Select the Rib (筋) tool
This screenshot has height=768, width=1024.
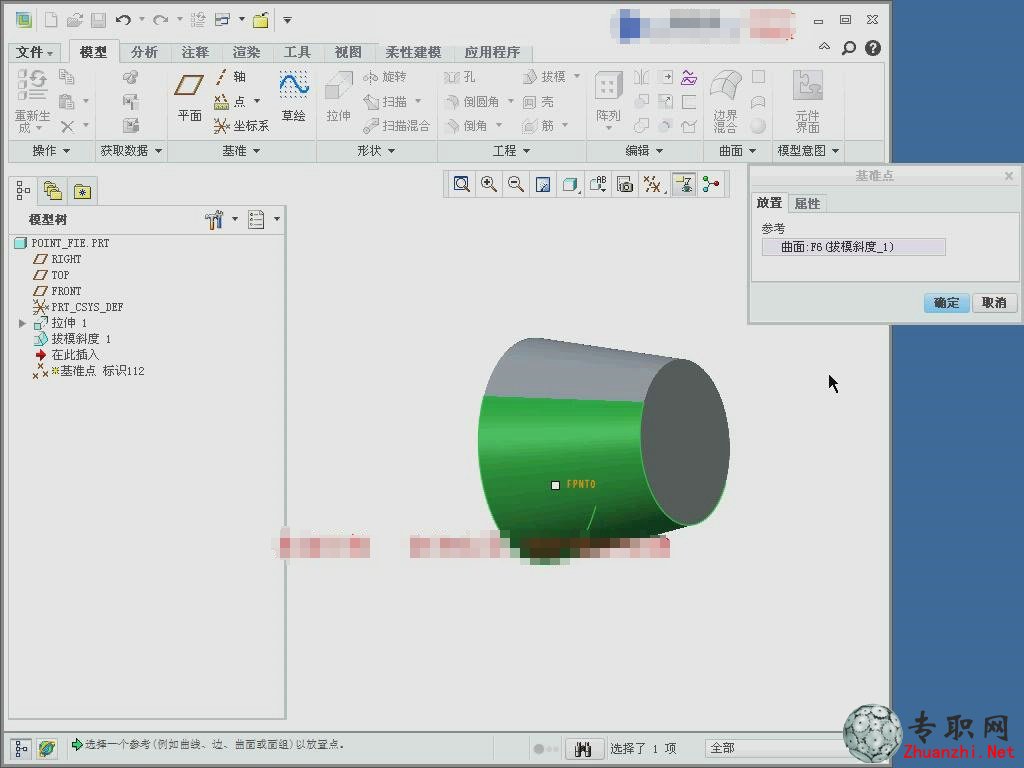point(538,125)
